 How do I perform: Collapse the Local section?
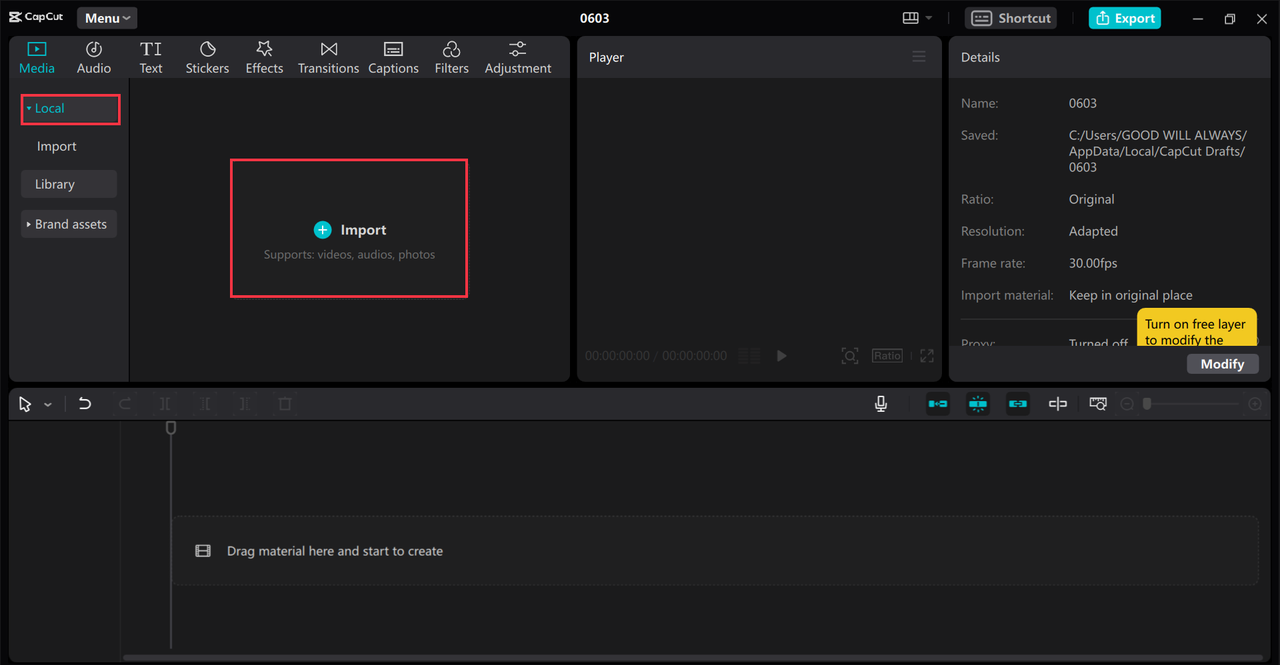(70, 109)
